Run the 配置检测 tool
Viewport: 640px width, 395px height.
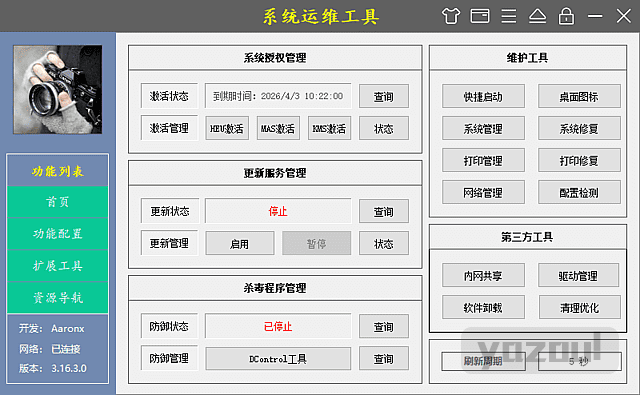[579, 192]
